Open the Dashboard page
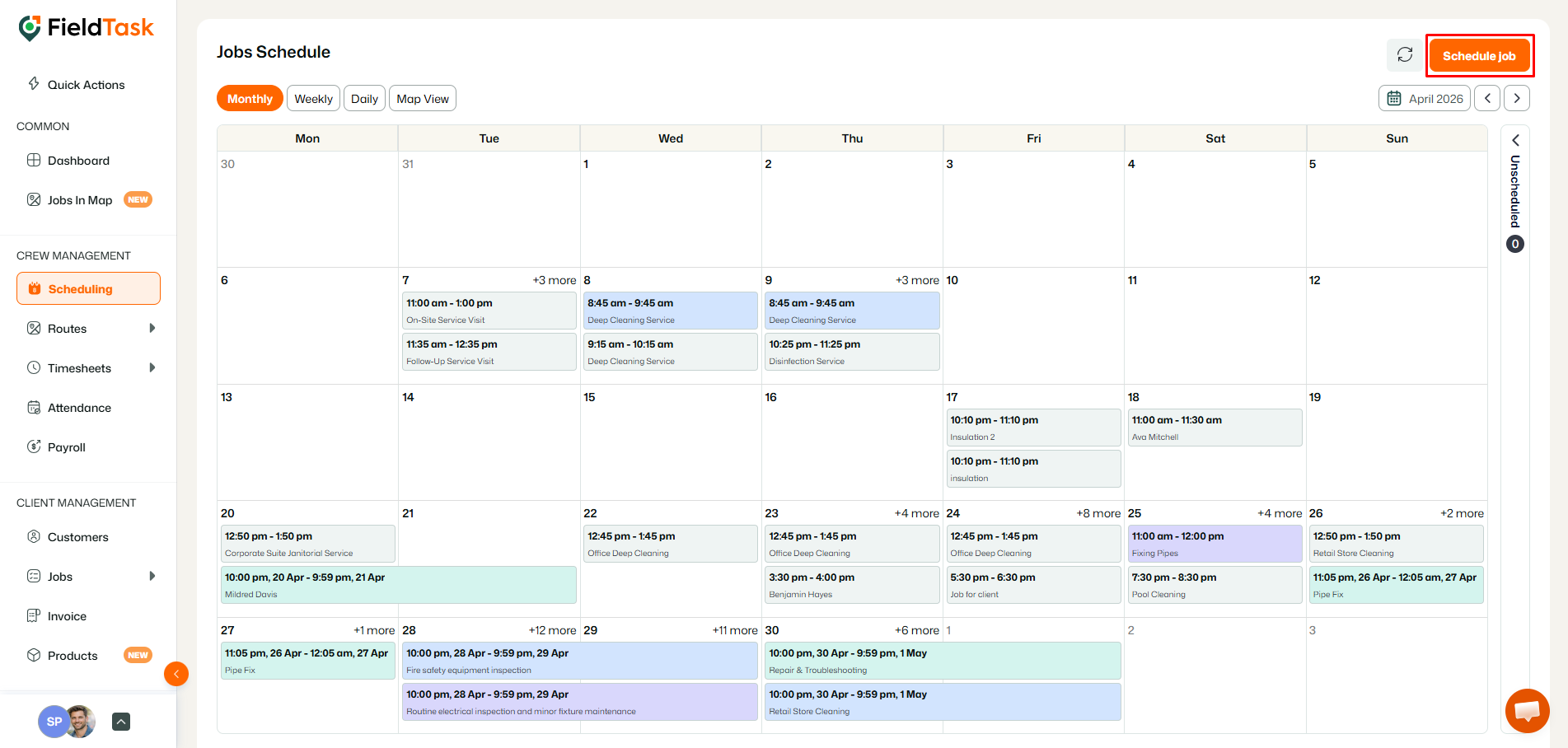The height and width of the screenshot is (748, 1568). (x=78, y=161)
